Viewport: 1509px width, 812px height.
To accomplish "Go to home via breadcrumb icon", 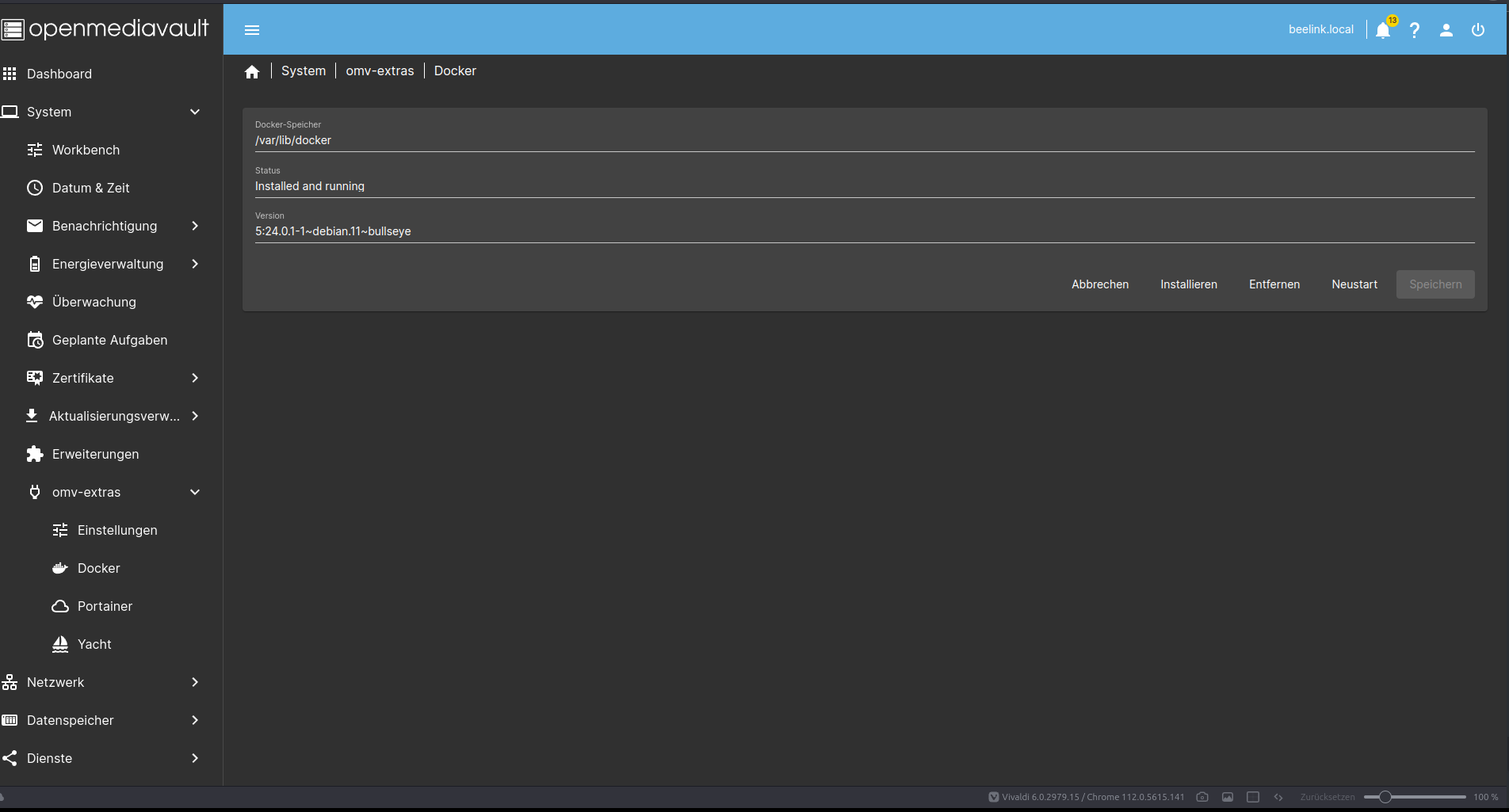I will click(252, 72).
